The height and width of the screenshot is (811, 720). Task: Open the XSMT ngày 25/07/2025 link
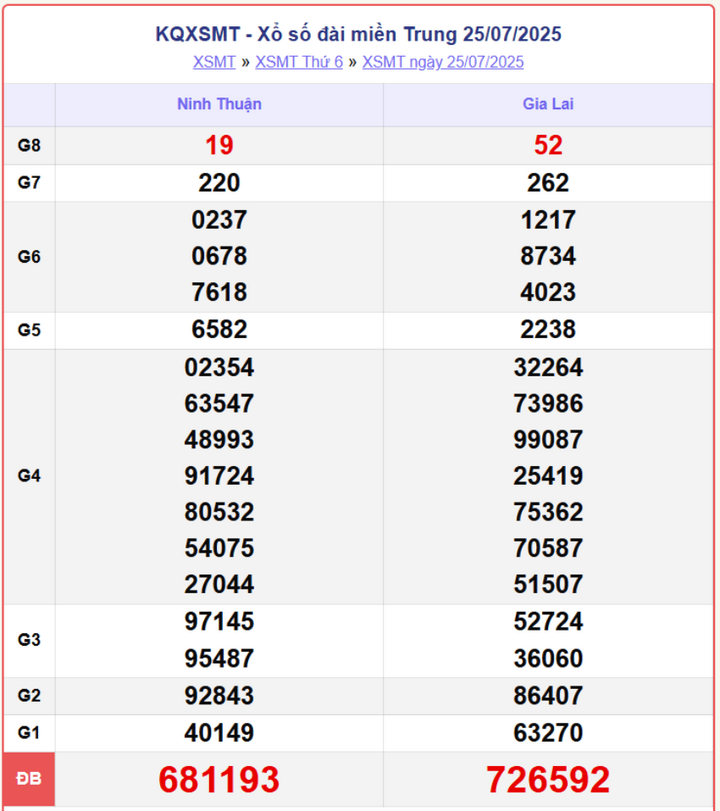pos(443,62)
